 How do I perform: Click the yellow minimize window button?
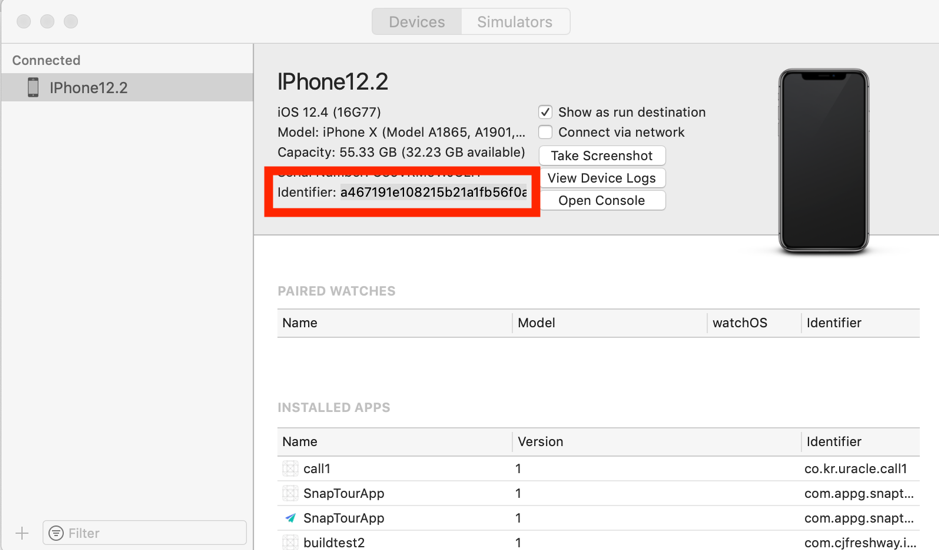coord(47,22)
